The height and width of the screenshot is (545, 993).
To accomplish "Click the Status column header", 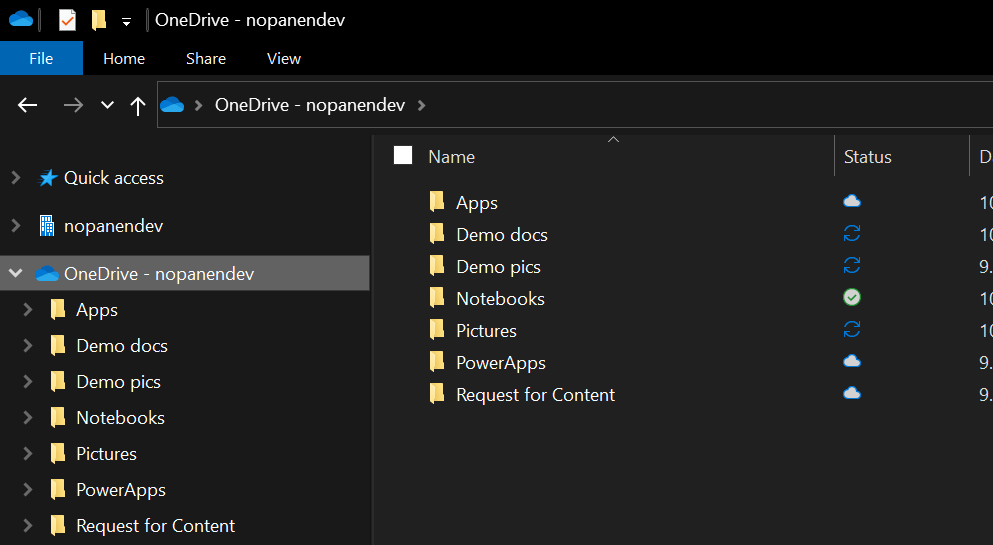I will [x=867, y=157].
